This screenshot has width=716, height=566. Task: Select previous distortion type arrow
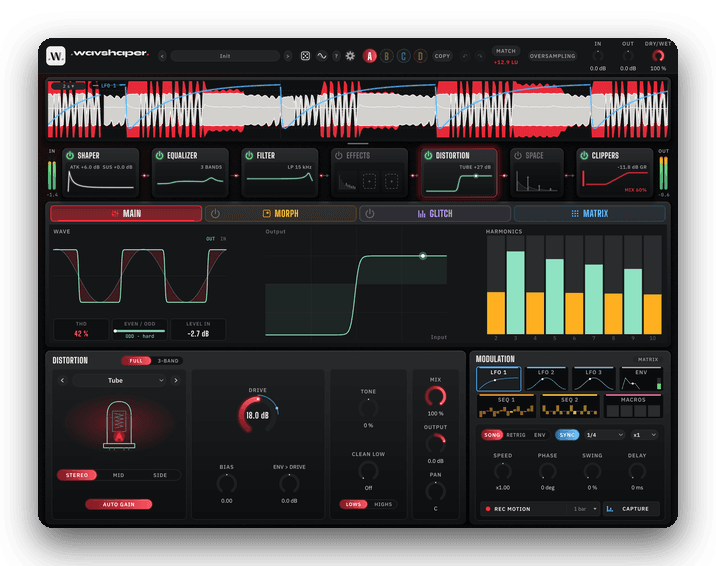click(x=63, y=380)
